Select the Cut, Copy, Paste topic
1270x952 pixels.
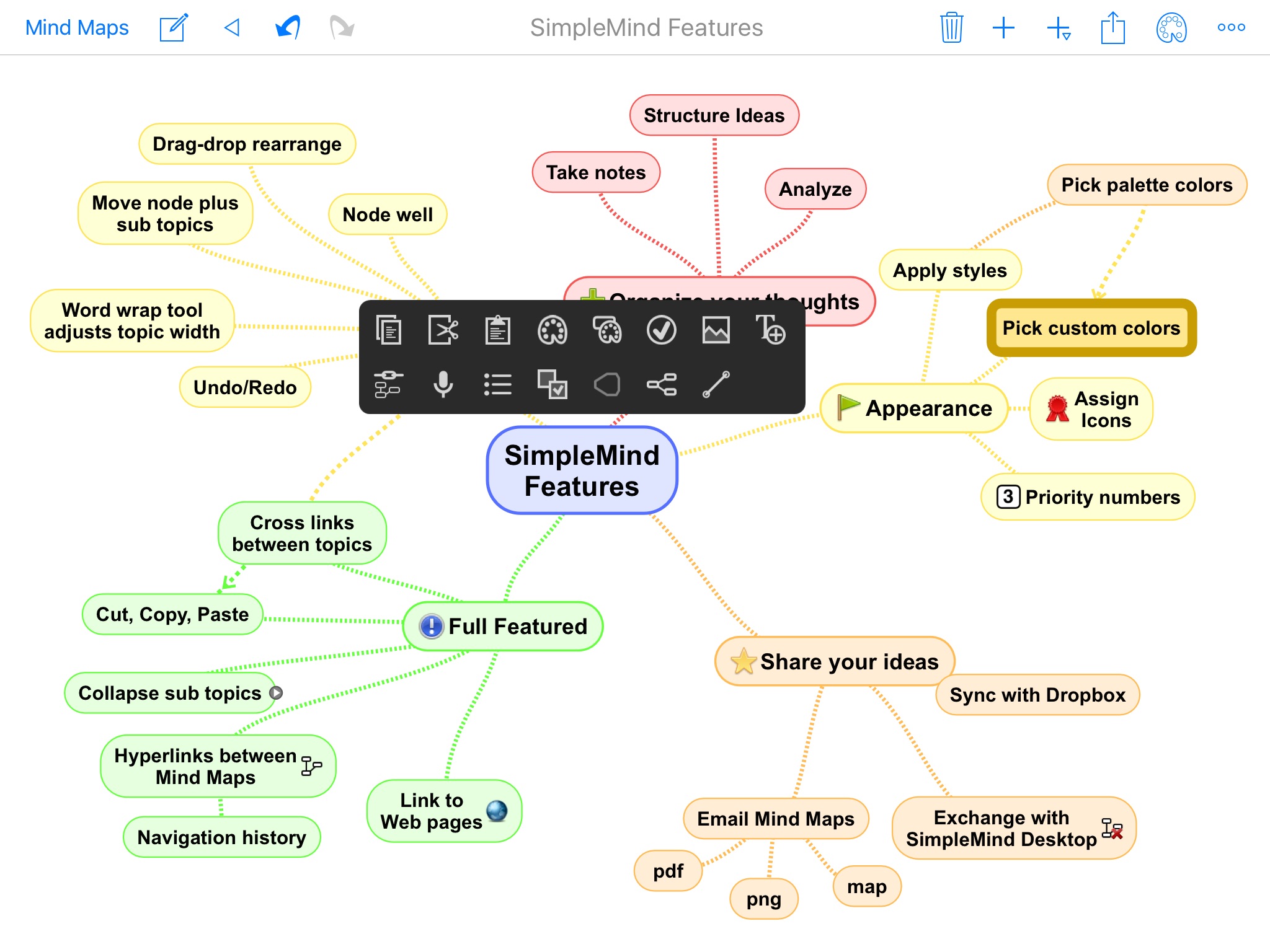[172, 614]
